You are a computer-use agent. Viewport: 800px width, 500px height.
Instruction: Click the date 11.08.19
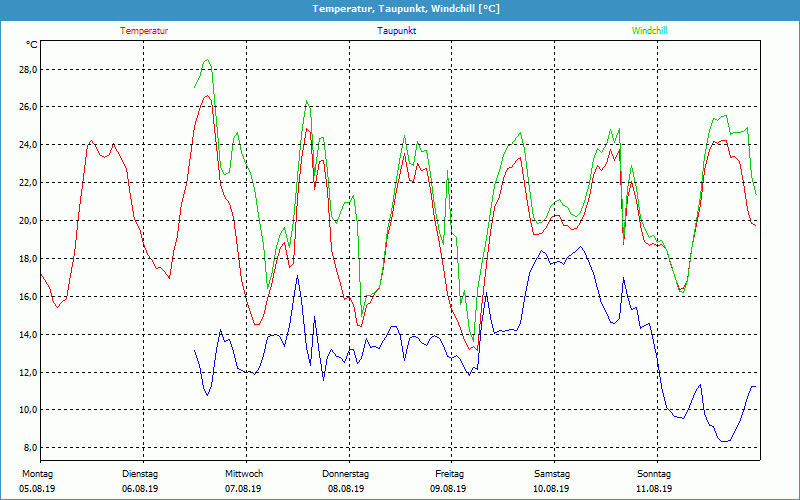[x=654, y=489]
